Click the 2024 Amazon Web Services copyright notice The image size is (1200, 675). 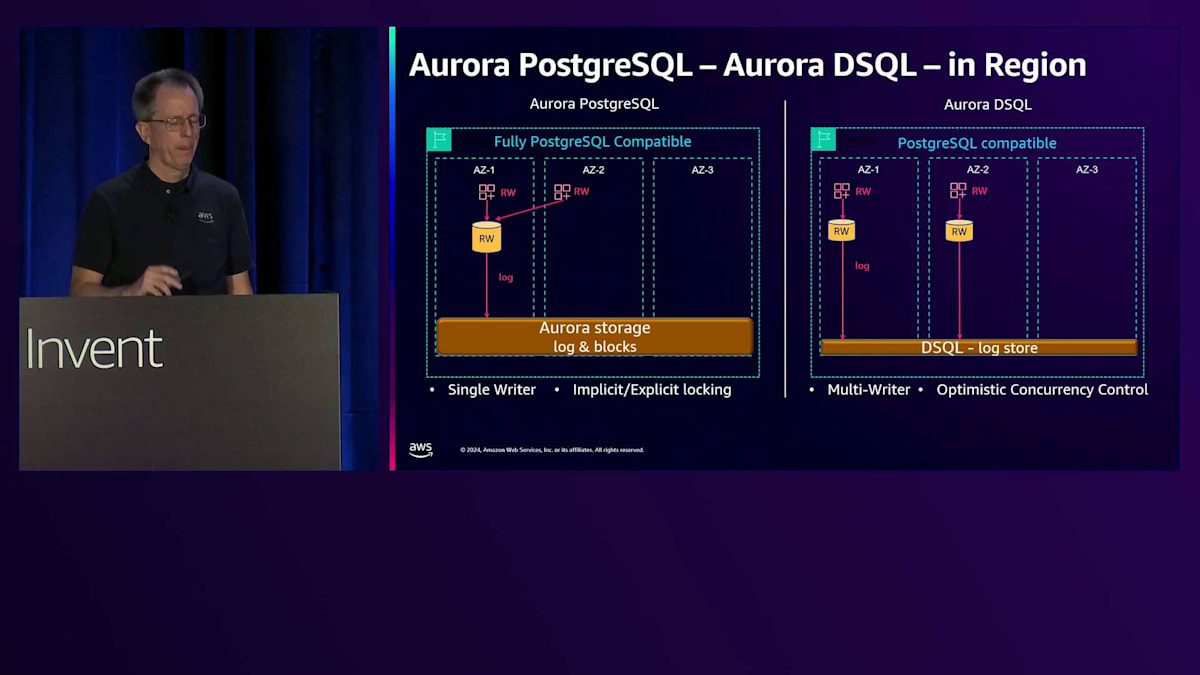(552, 450)
